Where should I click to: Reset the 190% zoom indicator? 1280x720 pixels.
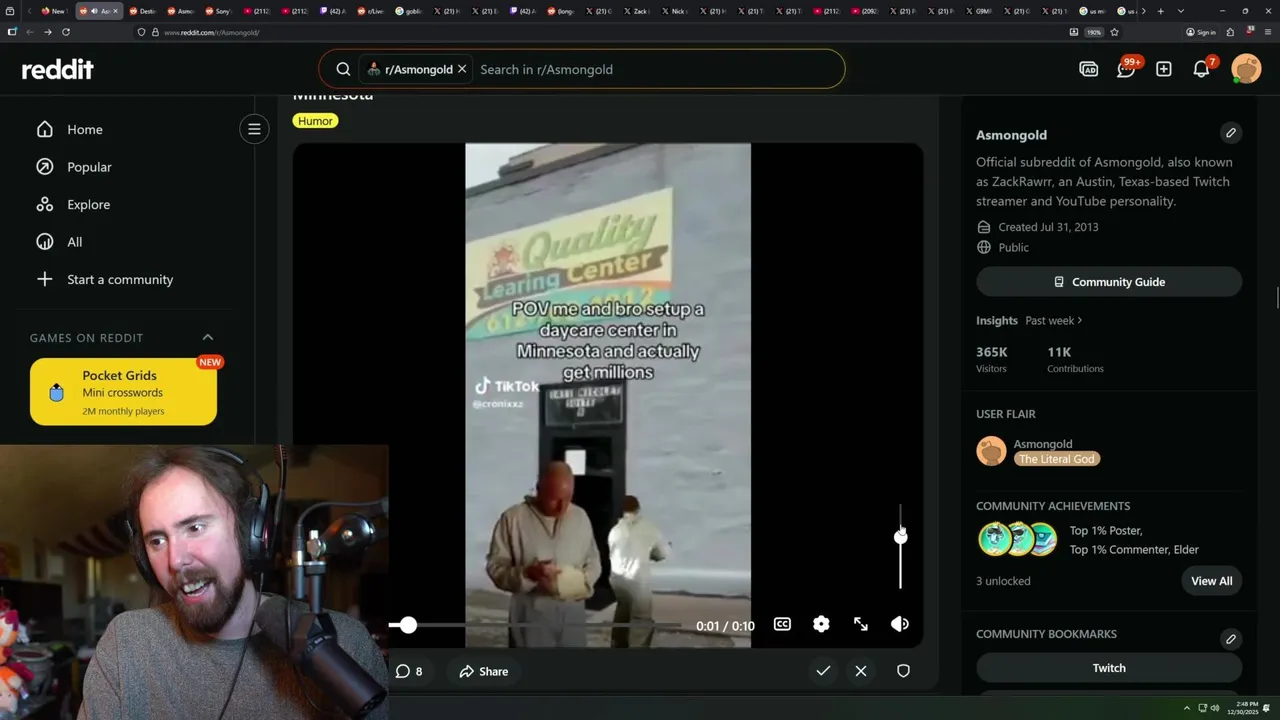click(x=1094, y=32)
